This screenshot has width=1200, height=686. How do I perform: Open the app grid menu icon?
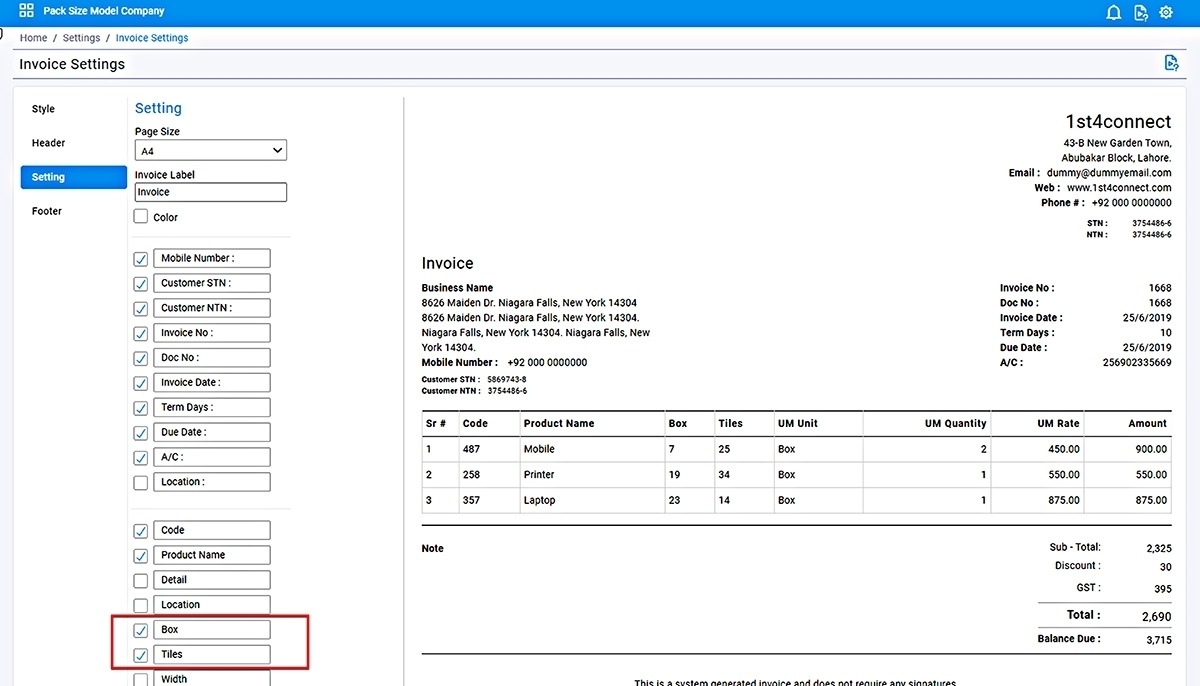click(26, 11)
